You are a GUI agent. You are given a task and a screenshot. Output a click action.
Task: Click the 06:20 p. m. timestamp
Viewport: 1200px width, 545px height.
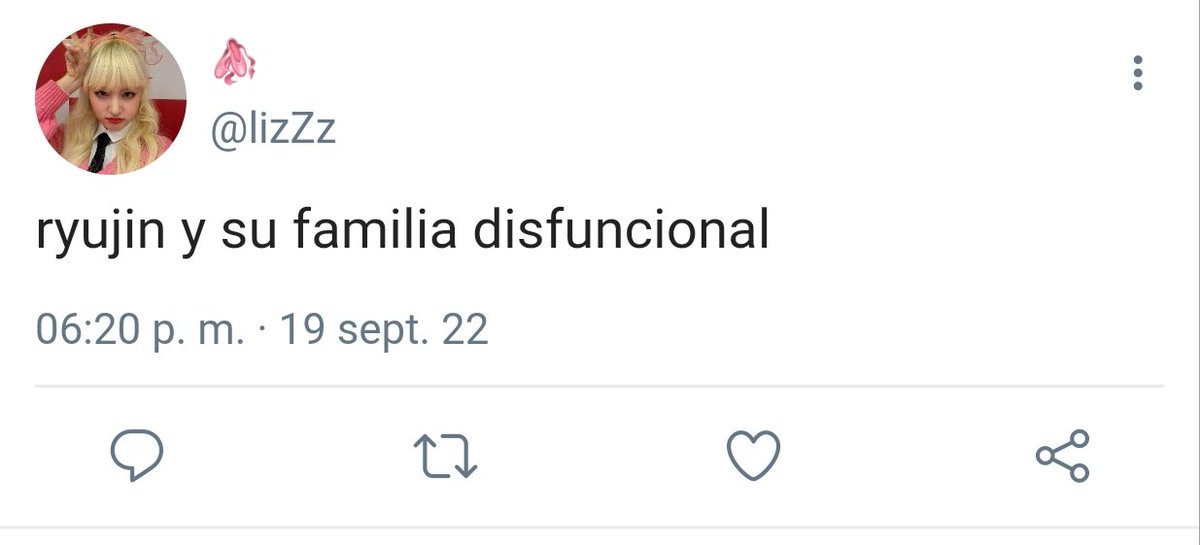click(140, 329)
